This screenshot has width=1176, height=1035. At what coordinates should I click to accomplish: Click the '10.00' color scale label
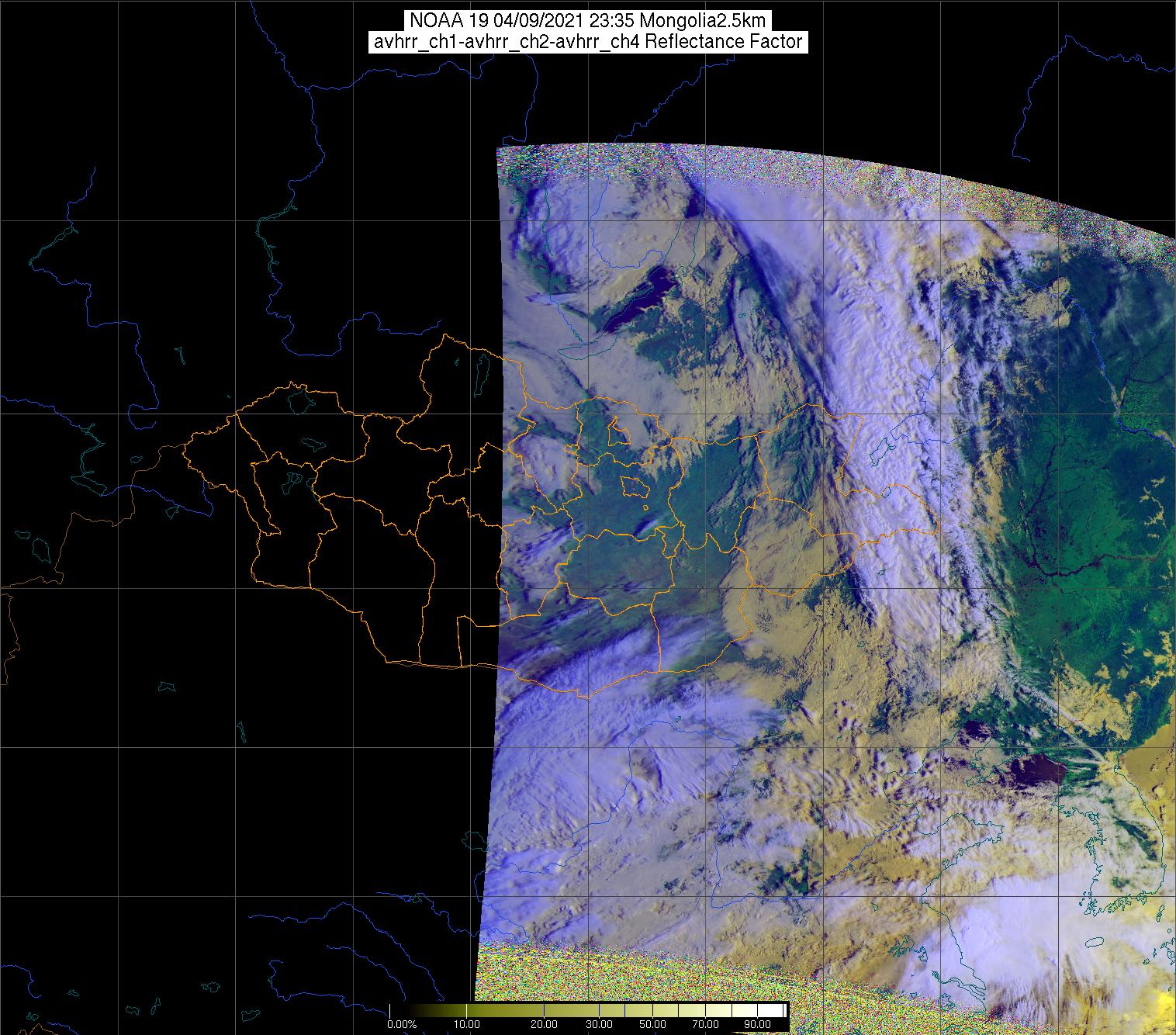pyautogui.click(x=467, y=1024)
